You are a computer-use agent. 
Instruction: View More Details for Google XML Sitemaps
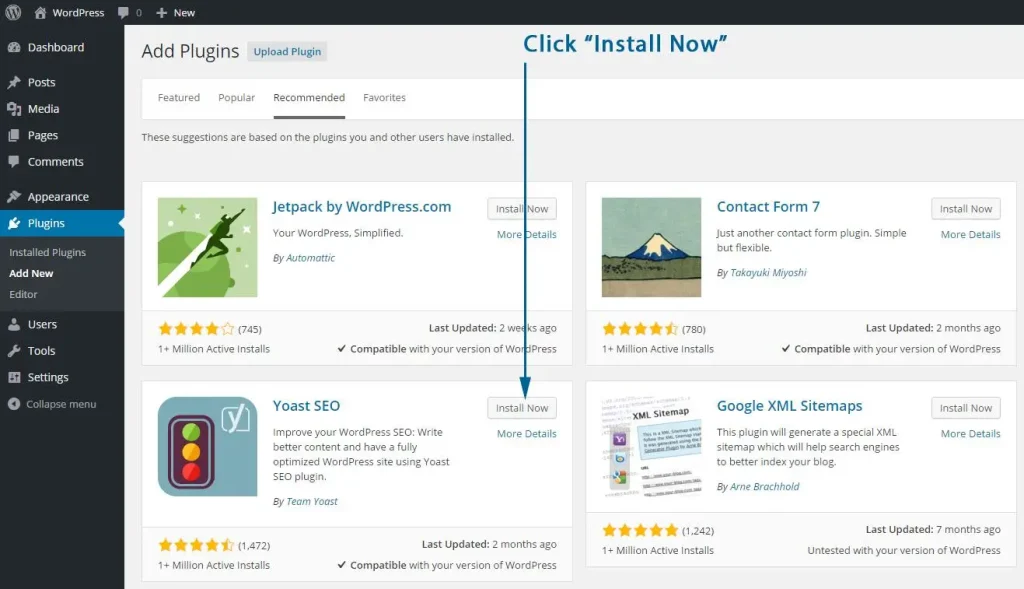[970, 434]
